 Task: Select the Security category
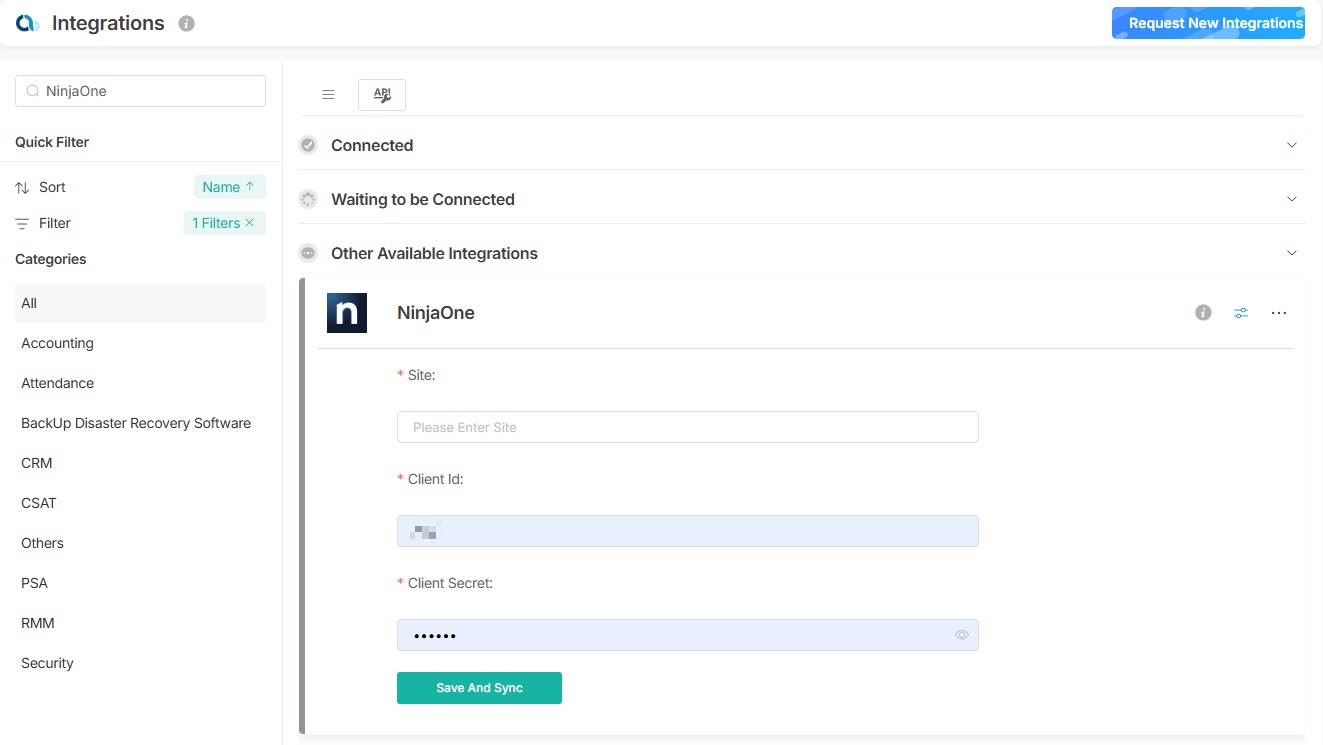(x=48, y=663)
